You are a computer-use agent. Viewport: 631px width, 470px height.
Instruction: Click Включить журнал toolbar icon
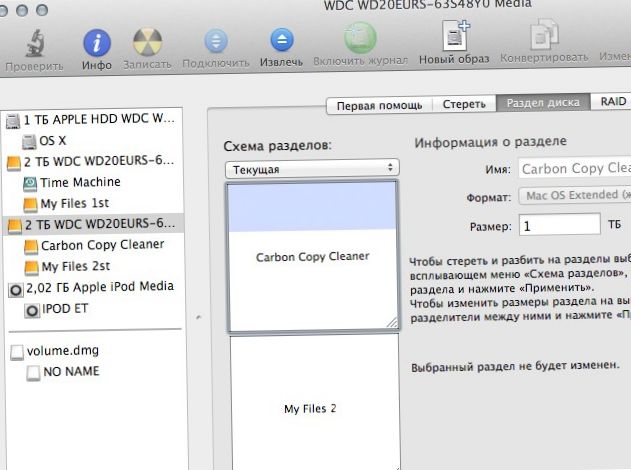360,37
